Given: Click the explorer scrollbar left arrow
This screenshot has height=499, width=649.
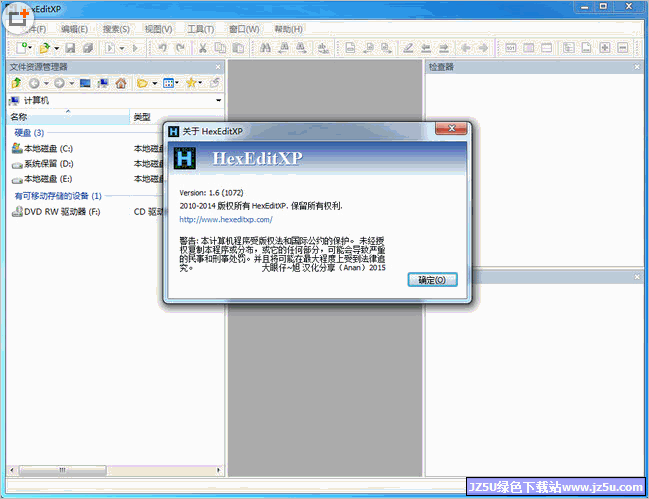Looking at the screenshot, I should point(12,470).
